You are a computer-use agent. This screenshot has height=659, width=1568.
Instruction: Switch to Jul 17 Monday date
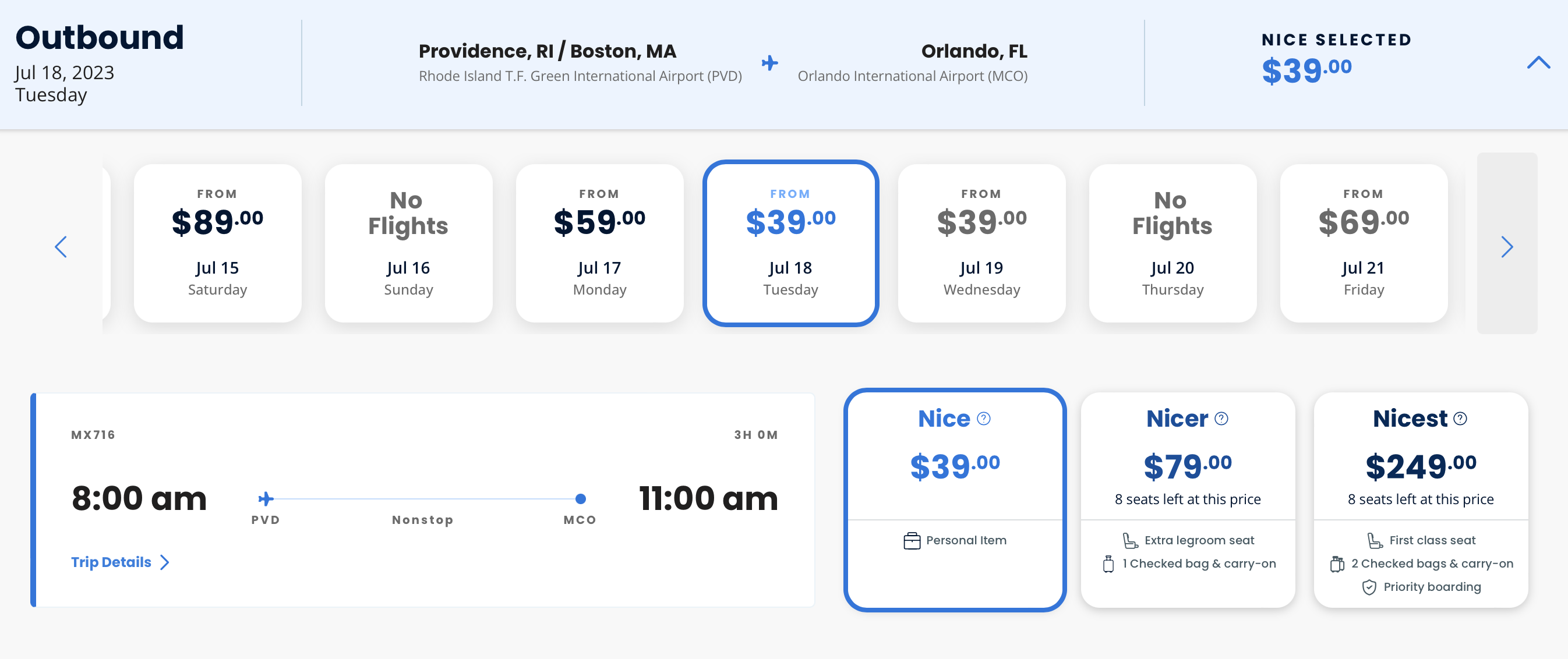(599, 243)
